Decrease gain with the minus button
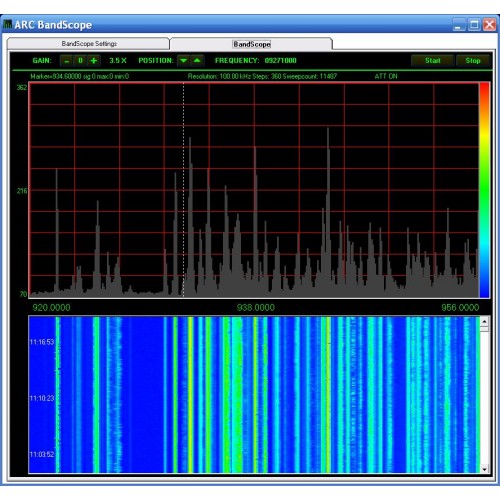 (67, 61)
